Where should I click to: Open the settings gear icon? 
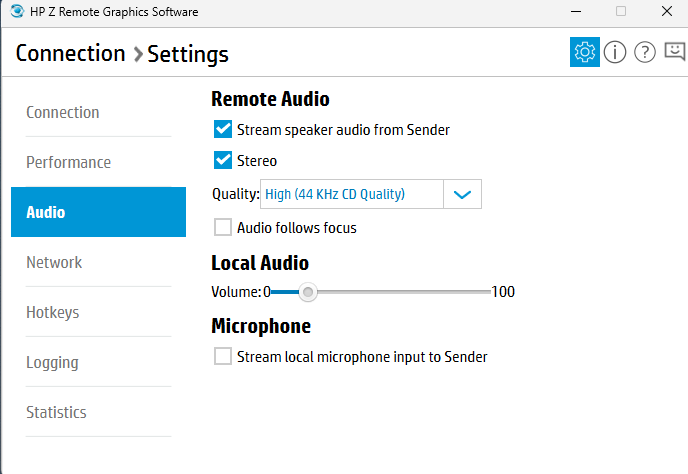584,52
